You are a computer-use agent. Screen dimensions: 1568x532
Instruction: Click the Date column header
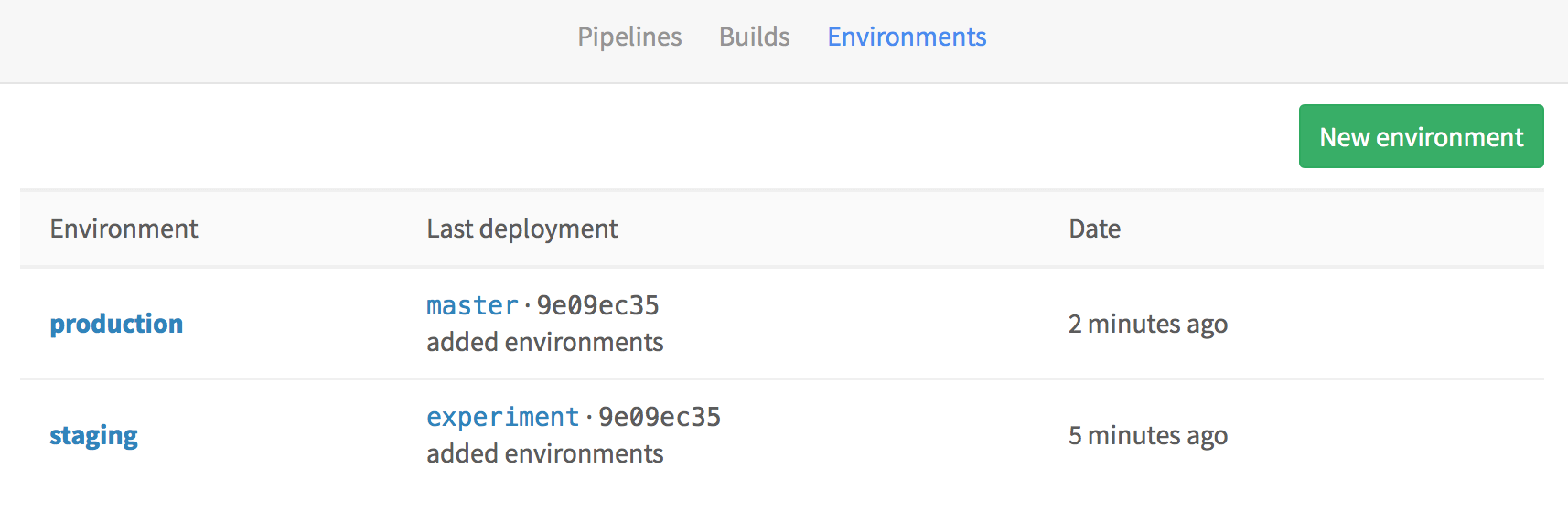(x=1095, y=229)
